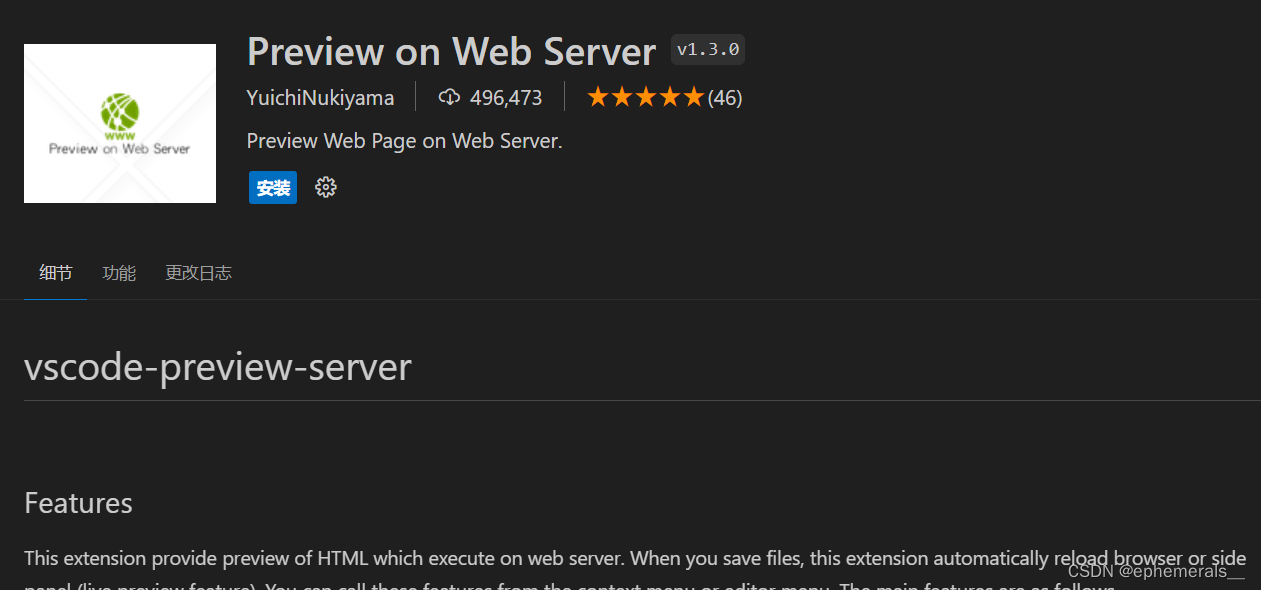Click the Preview on Web Server title

click(x=451, y=50)
